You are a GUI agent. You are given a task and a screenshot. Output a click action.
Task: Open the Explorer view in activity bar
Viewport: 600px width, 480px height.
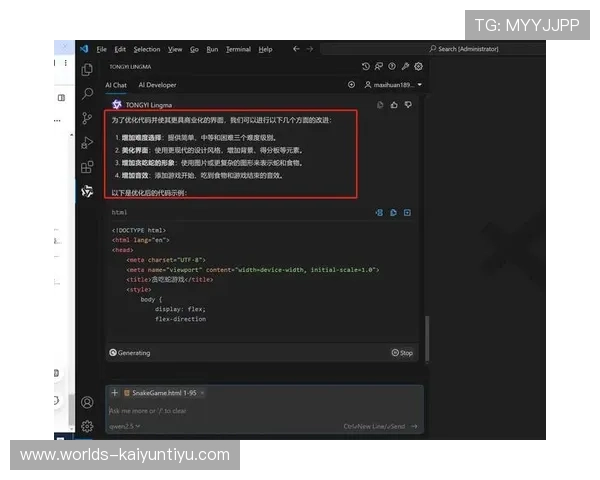coord(88,69)
